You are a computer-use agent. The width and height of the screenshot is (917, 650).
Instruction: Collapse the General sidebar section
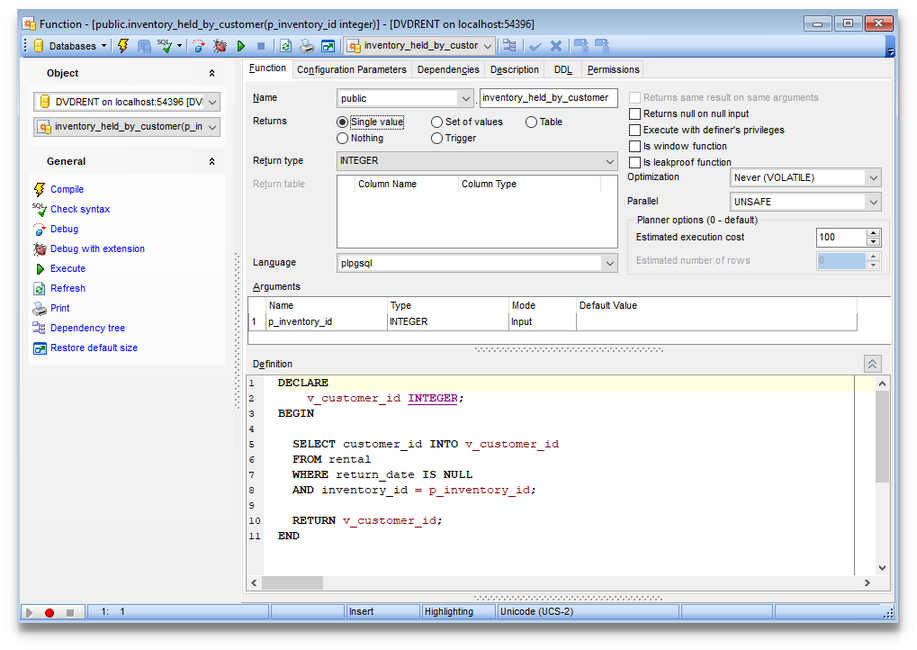pyautogui.click(x=211, y=161)
